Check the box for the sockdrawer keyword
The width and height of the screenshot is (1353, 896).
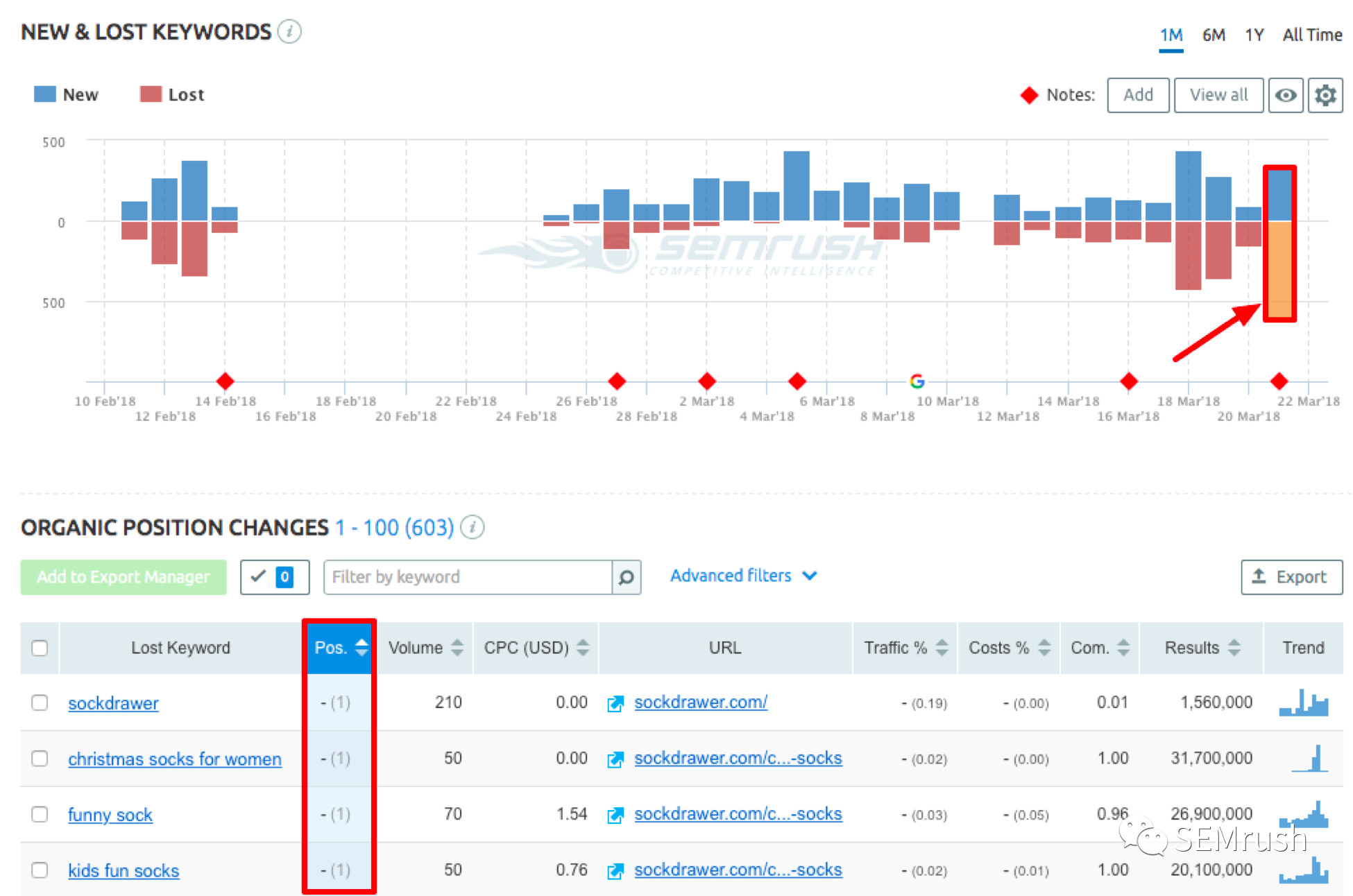(40, 703)
